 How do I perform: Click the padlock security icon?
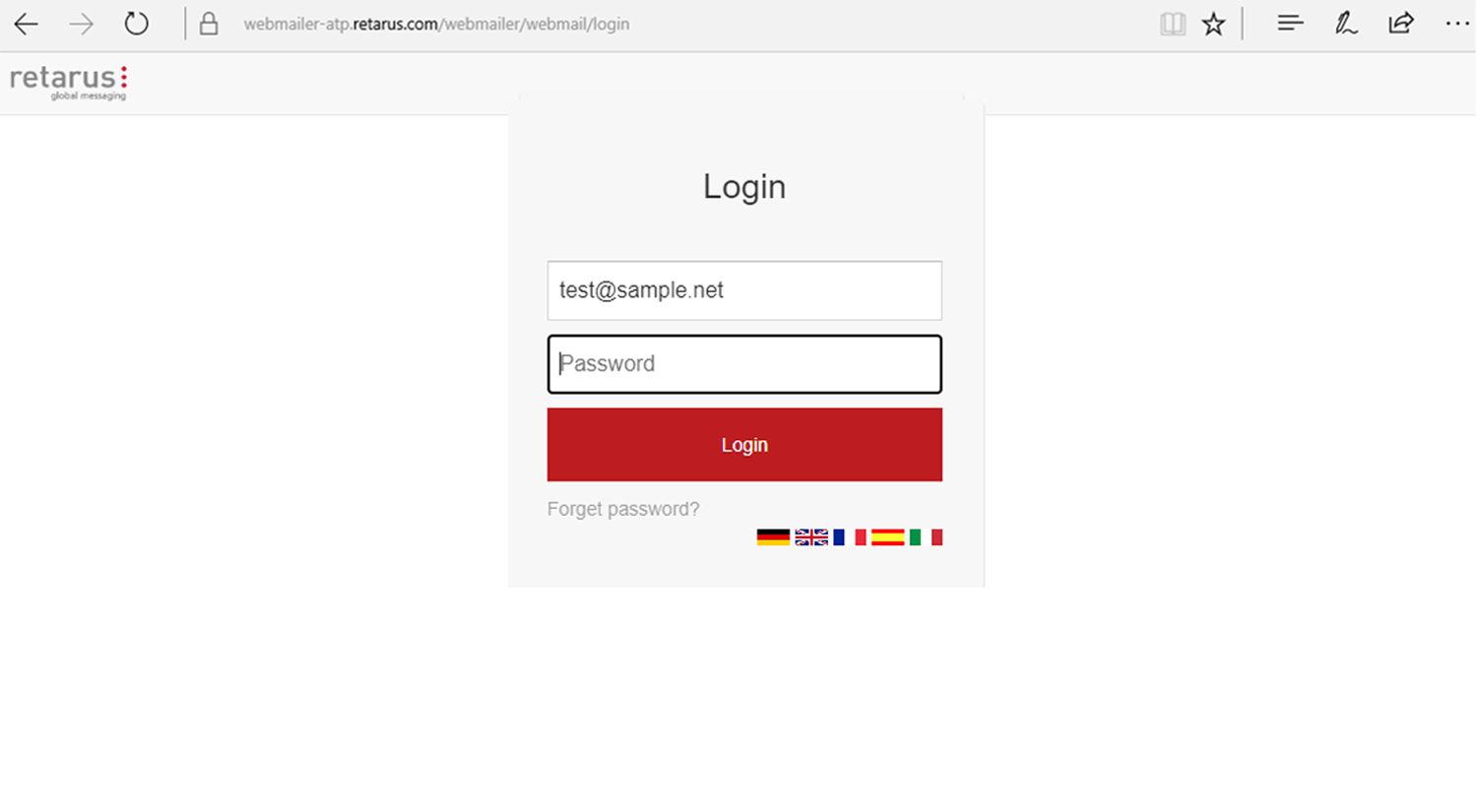(x=209, y=24)
